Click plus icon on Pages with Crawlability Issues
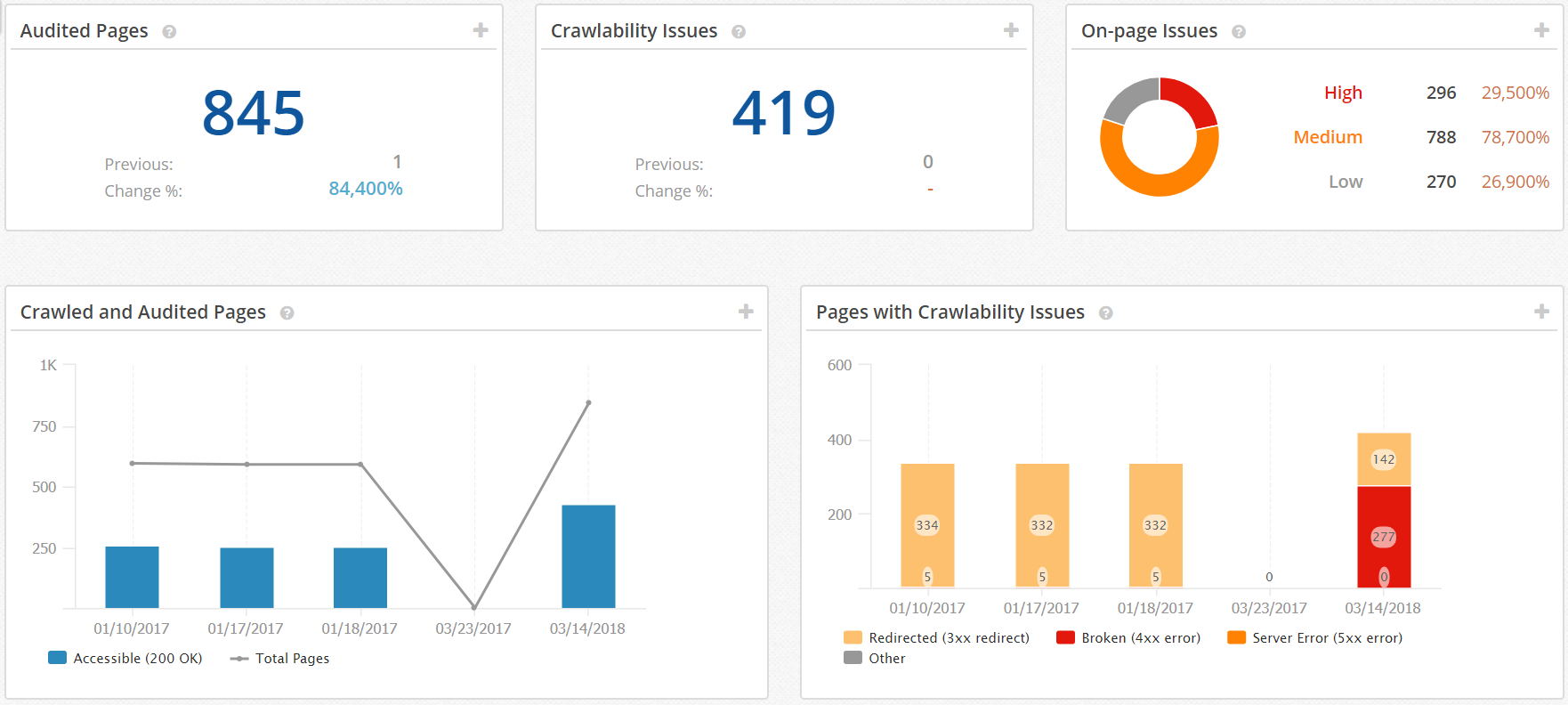 point(1542,312)
